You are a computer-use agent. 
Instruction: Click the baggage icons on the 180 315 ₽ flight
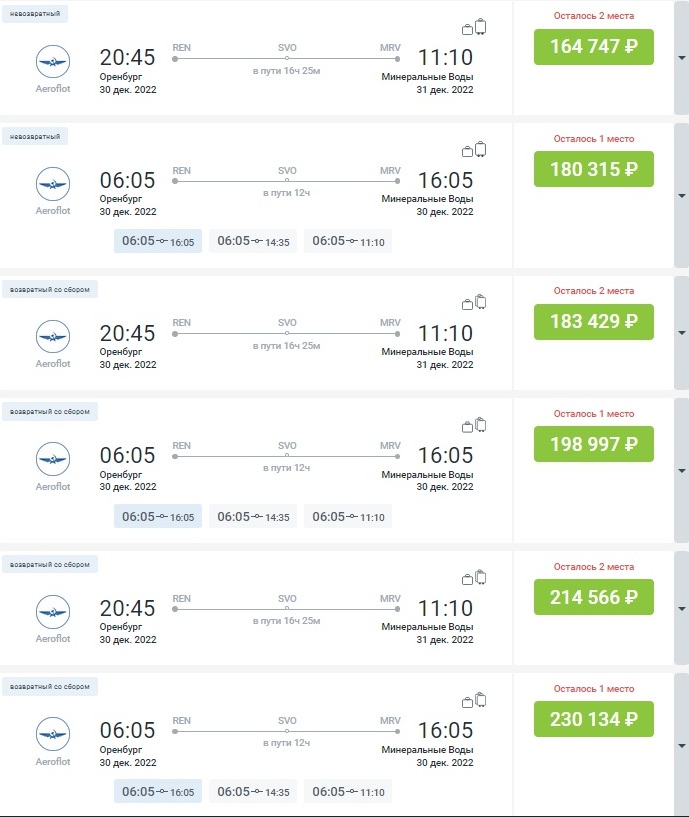(474, 150)
